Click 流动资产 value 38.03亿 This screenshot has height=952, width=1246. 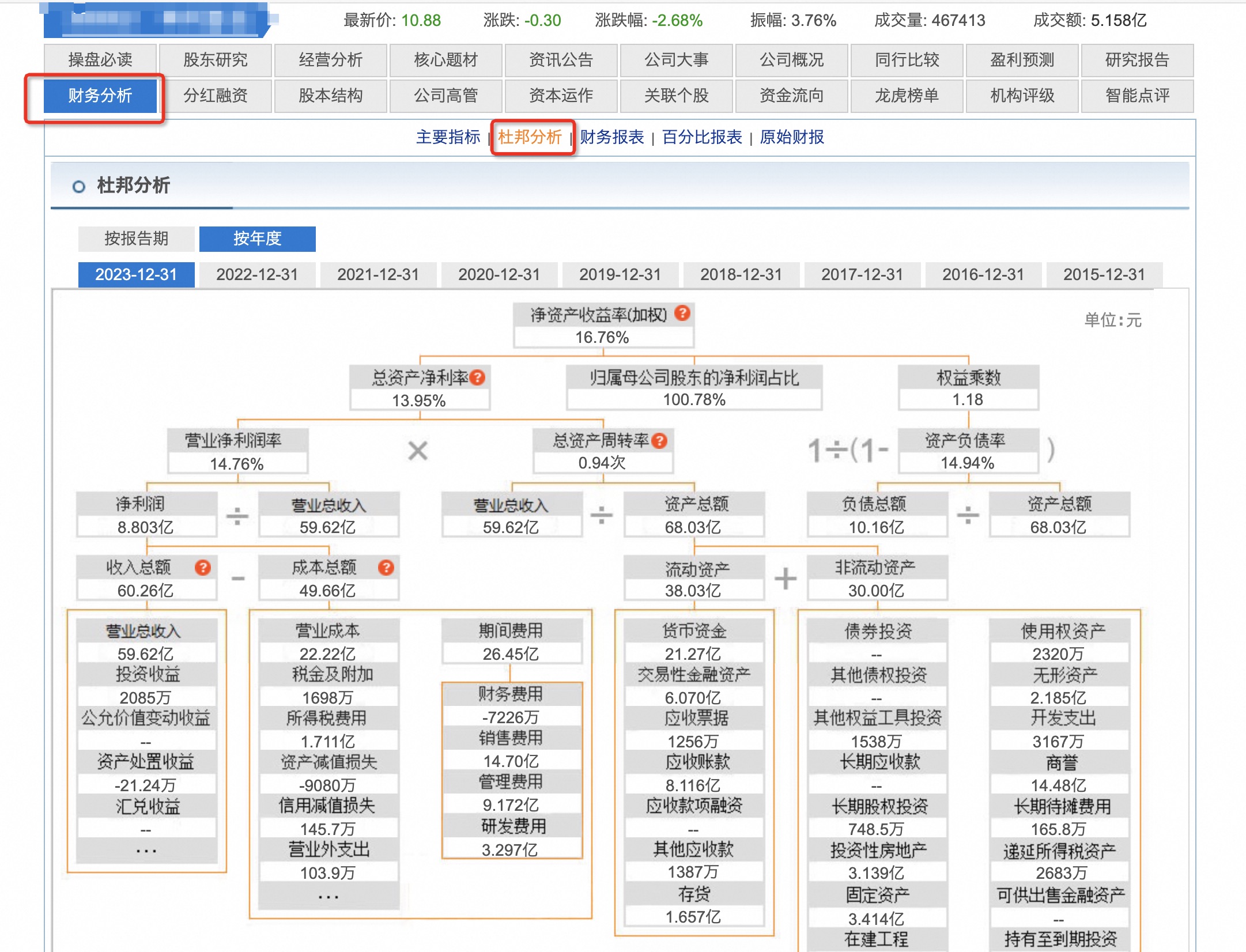coord(693,591)
